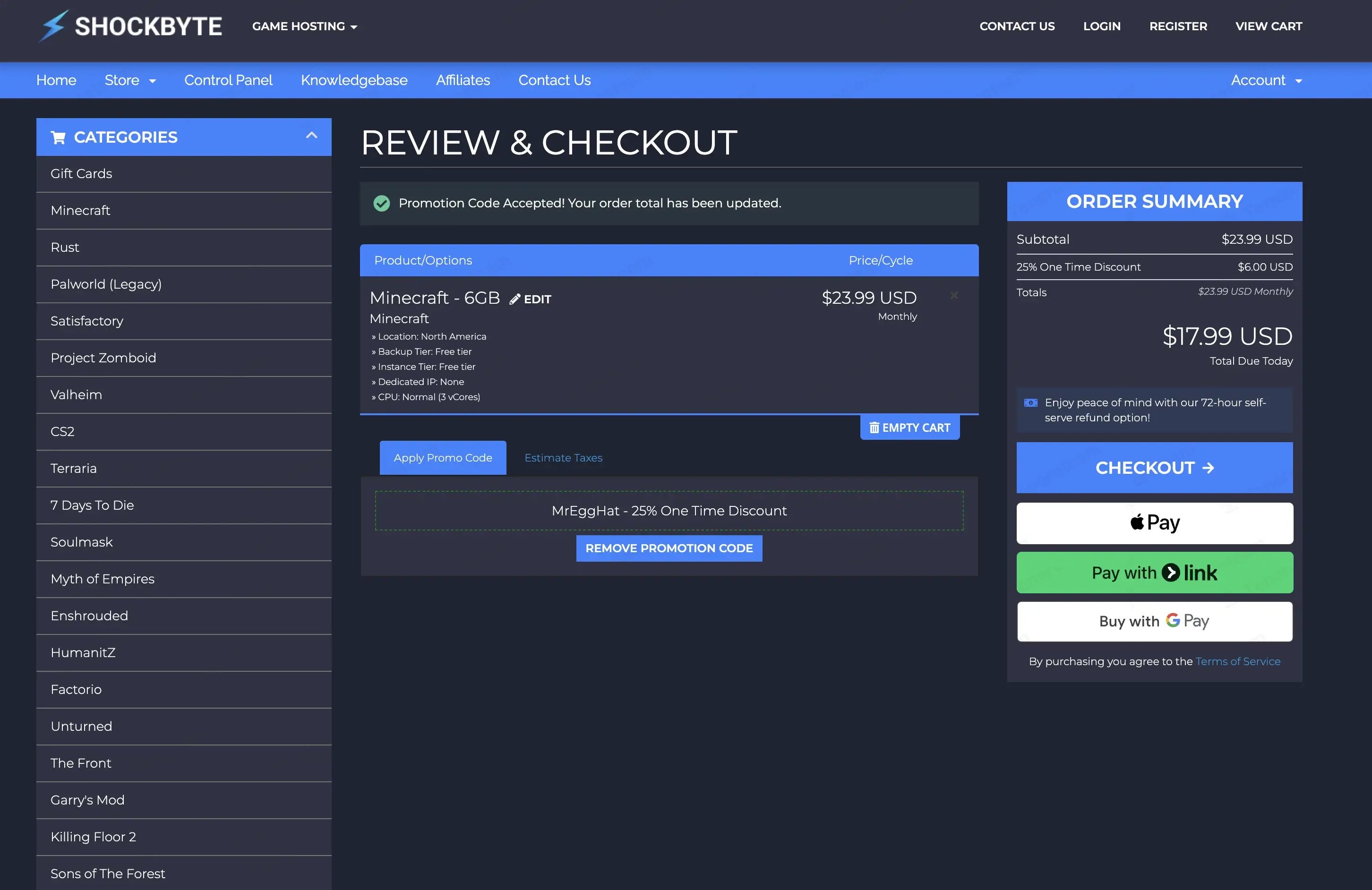Open the Account dropdown menu

[x=1266, y=80]
